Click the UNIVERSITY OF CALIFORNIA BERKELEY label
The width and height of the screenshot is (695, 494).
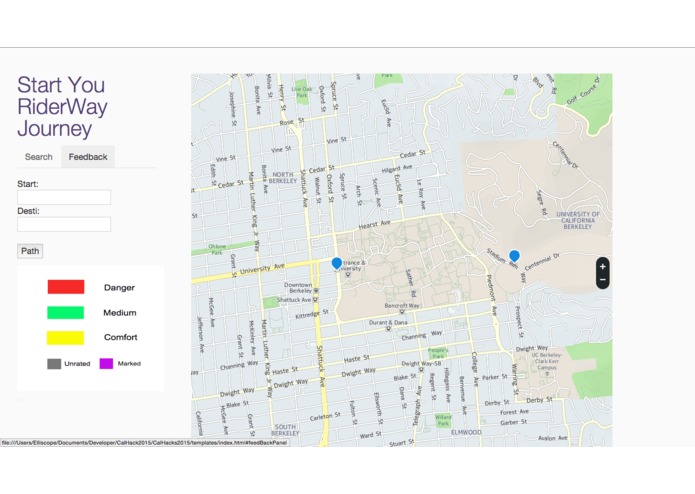click(x=578, y=220)
